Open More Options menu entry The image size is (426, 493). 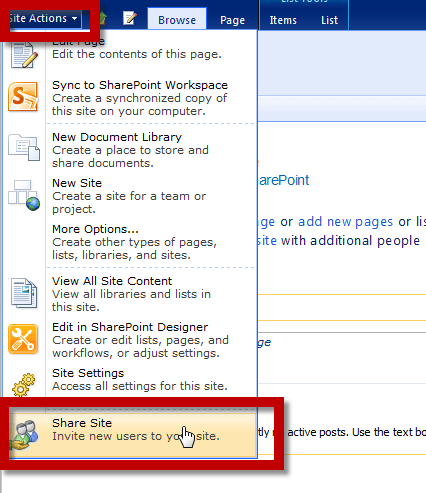pyautogui.click(x=151, y=242)
